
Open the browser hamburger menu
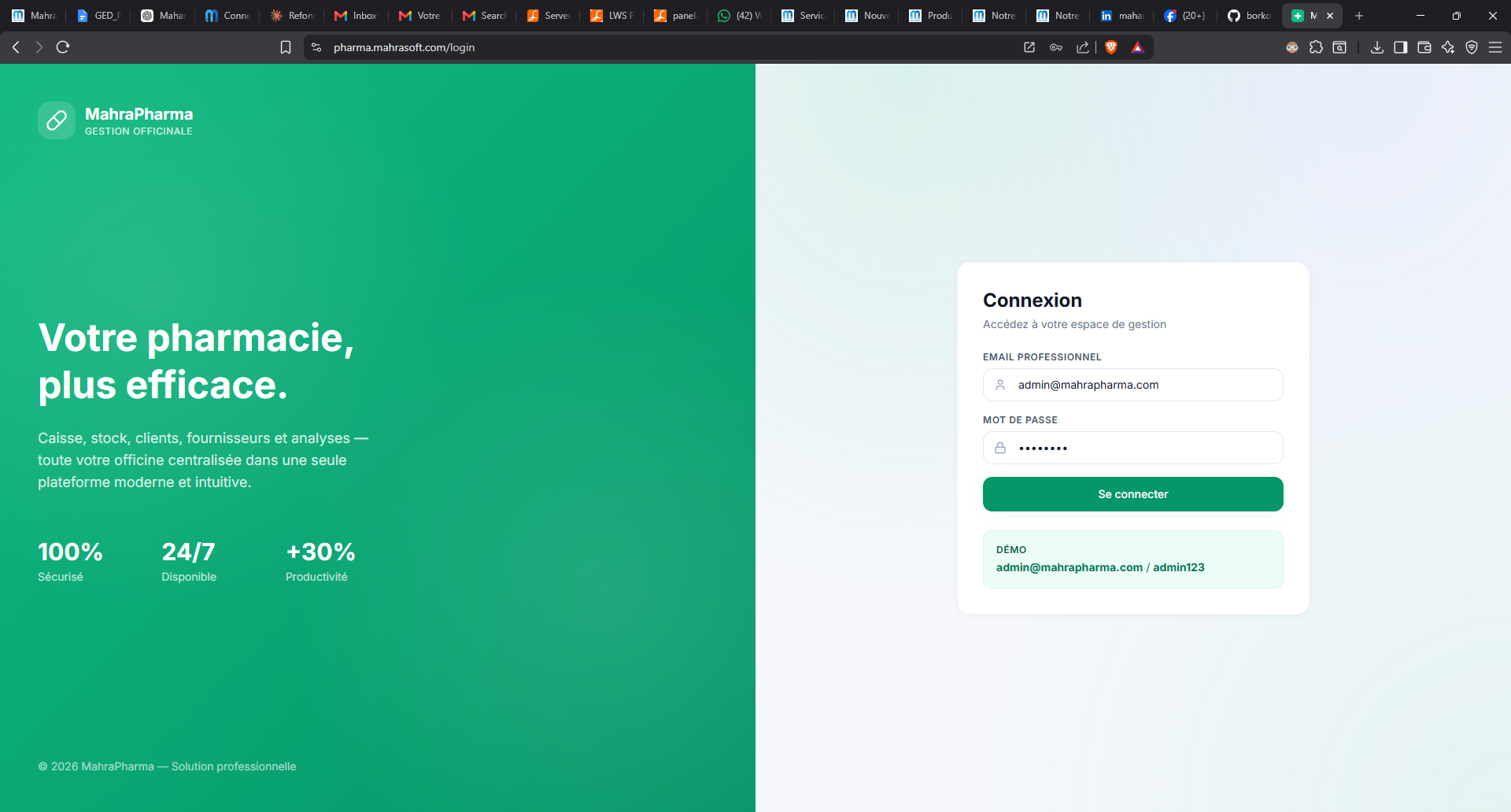click(1495, 47)
